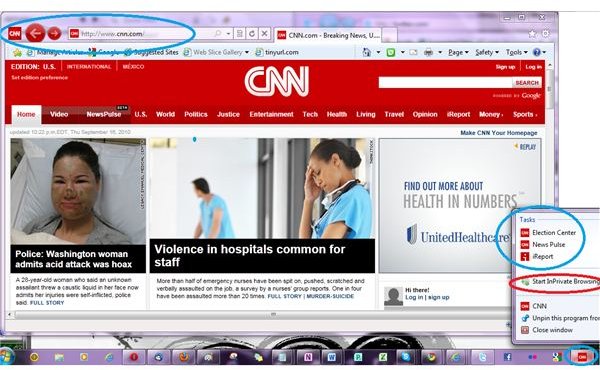Click Add to Favorites bar star icon
Viewport: 600px width, 370px height.
coord(17,52)
